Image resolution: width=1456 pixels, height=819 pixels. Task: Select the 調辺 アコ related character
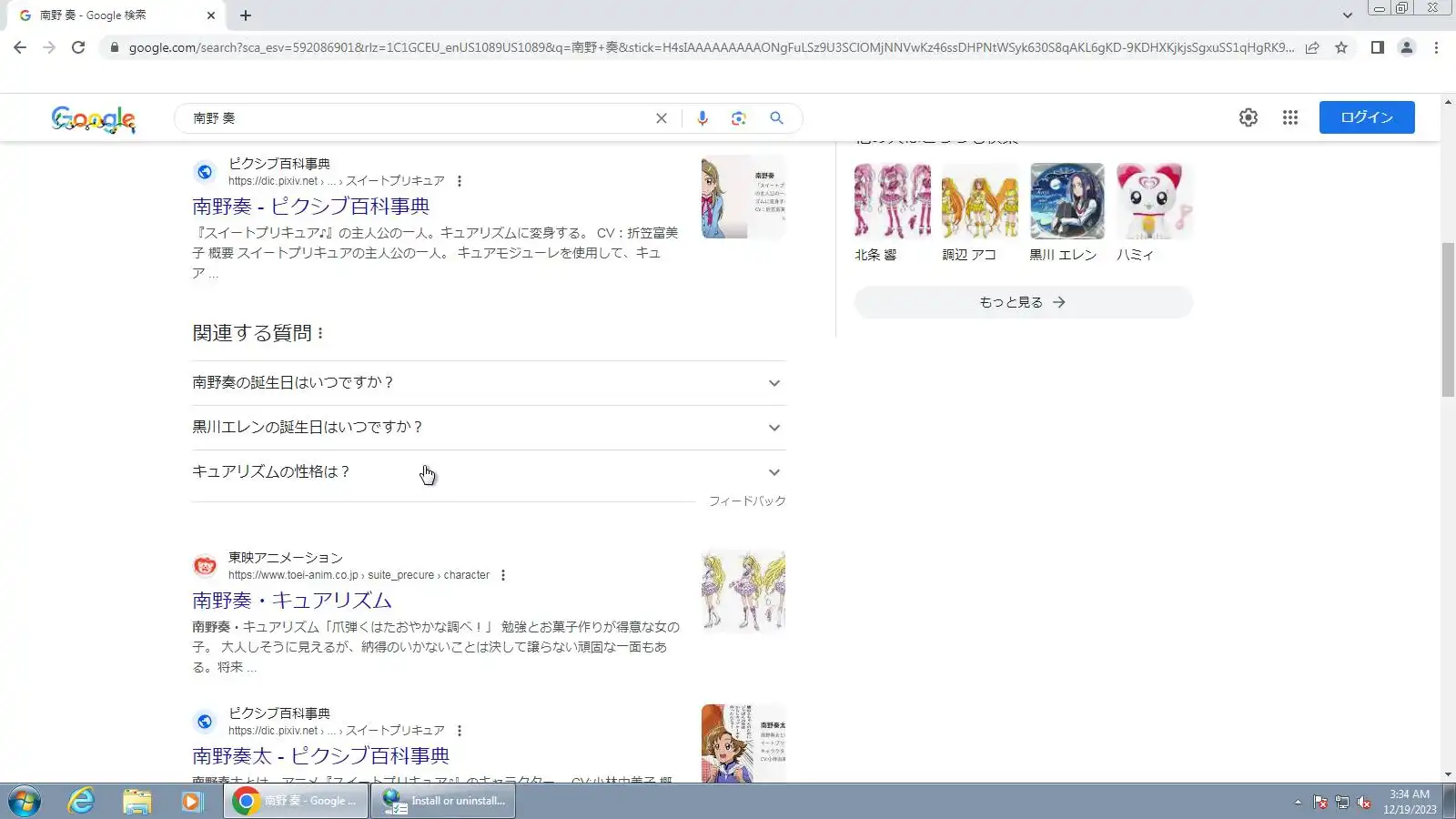[980, 213]
